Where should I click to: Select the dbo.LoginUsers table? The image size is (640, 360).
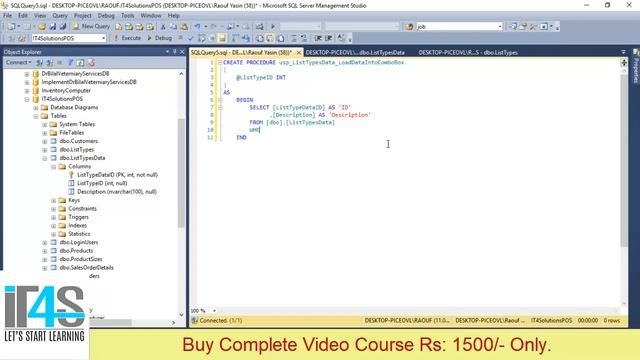(x=78, y=242)
